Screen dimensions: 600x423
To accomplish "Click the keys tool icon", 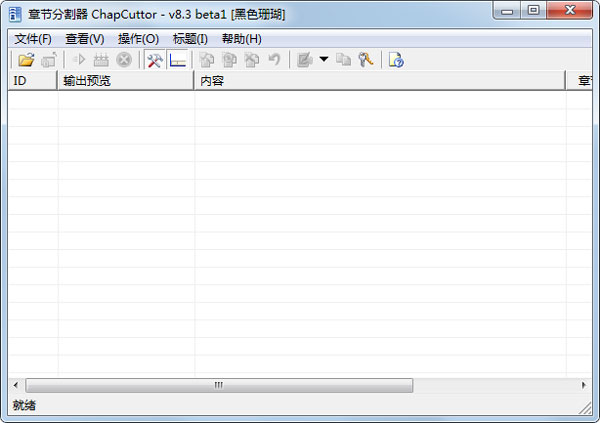I will tap(365, 60).
